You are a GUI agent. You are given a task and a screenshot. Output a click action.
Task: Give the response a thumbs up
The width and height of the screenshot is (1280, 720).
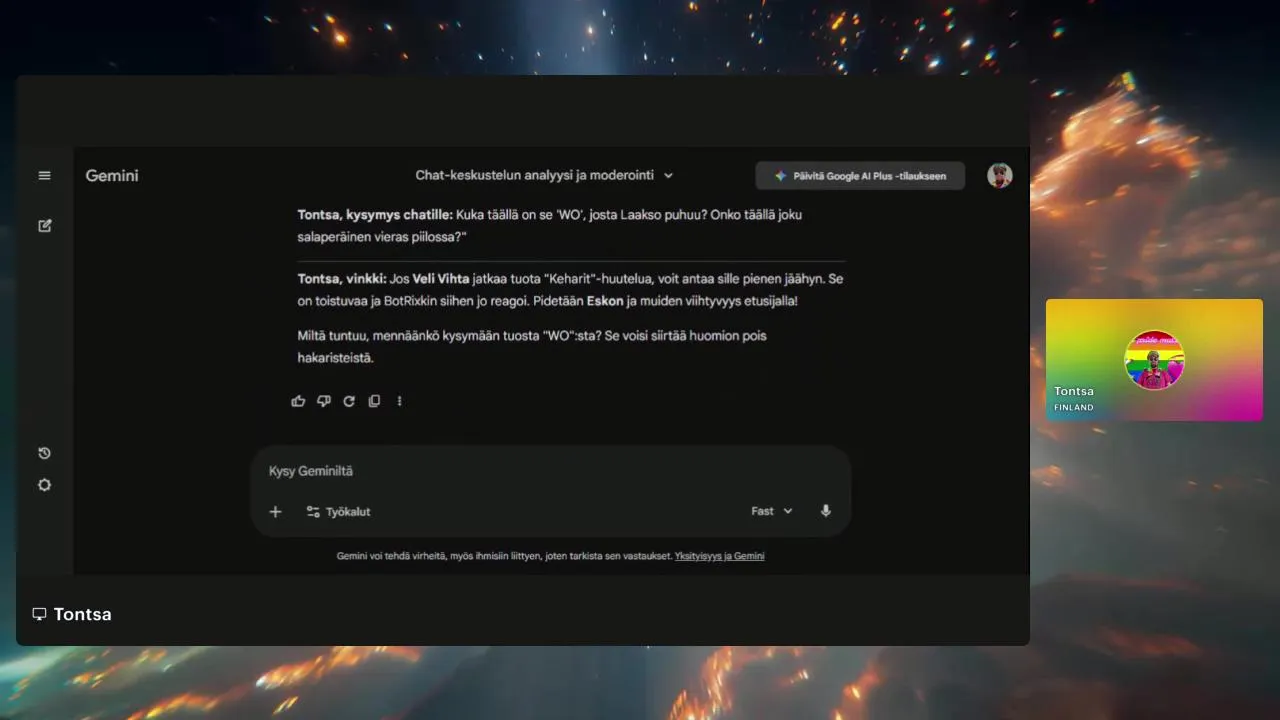(298, 401)
